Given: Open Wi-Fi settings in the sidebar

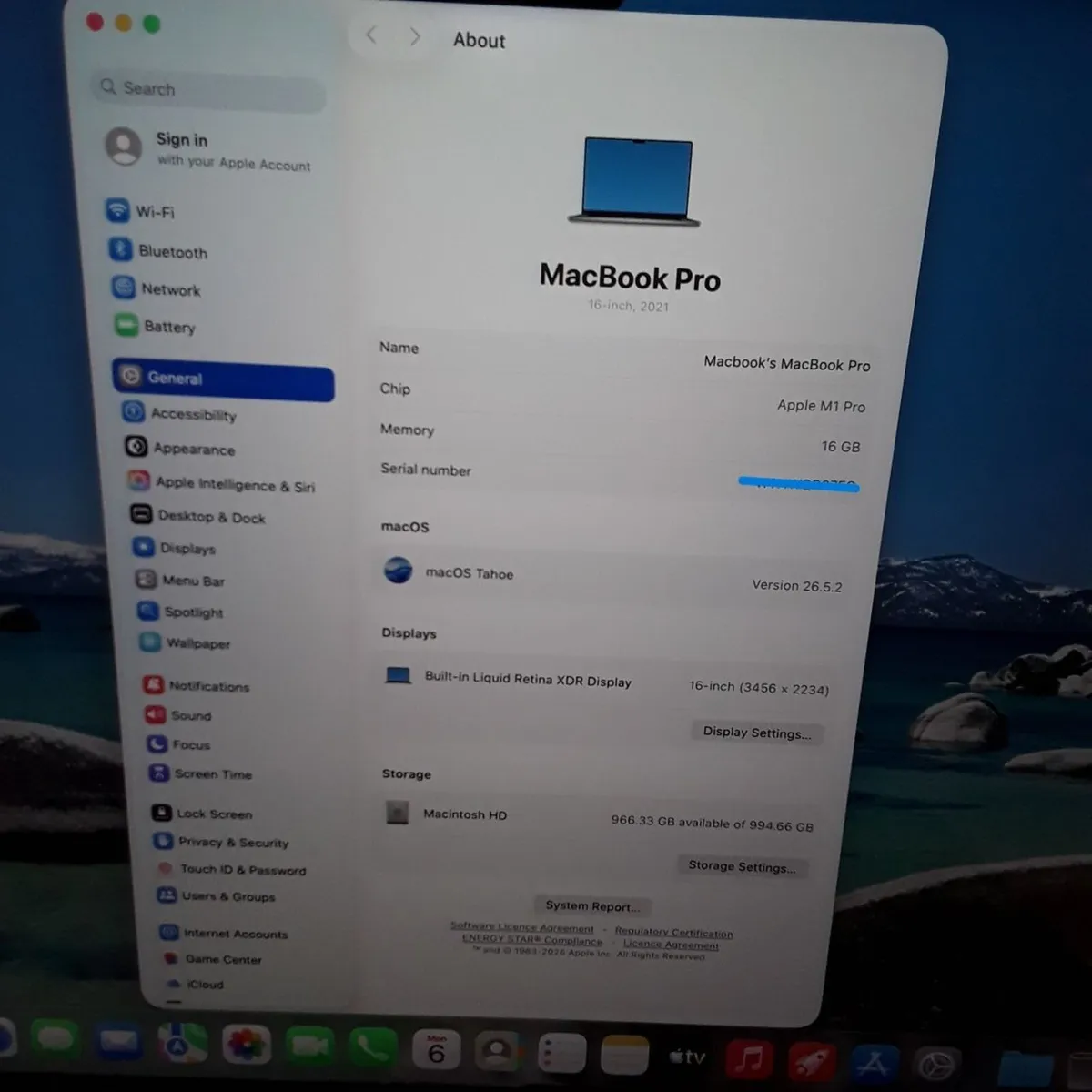Looking at the screenshot, I should point(141,211).
